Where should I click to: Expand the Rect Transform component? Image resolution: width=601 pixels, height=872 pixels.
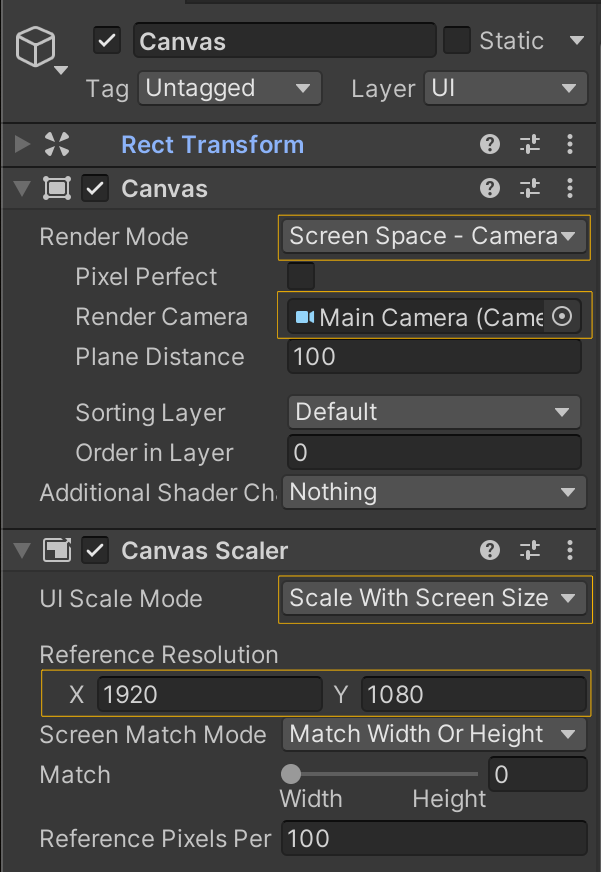[23, 145]
